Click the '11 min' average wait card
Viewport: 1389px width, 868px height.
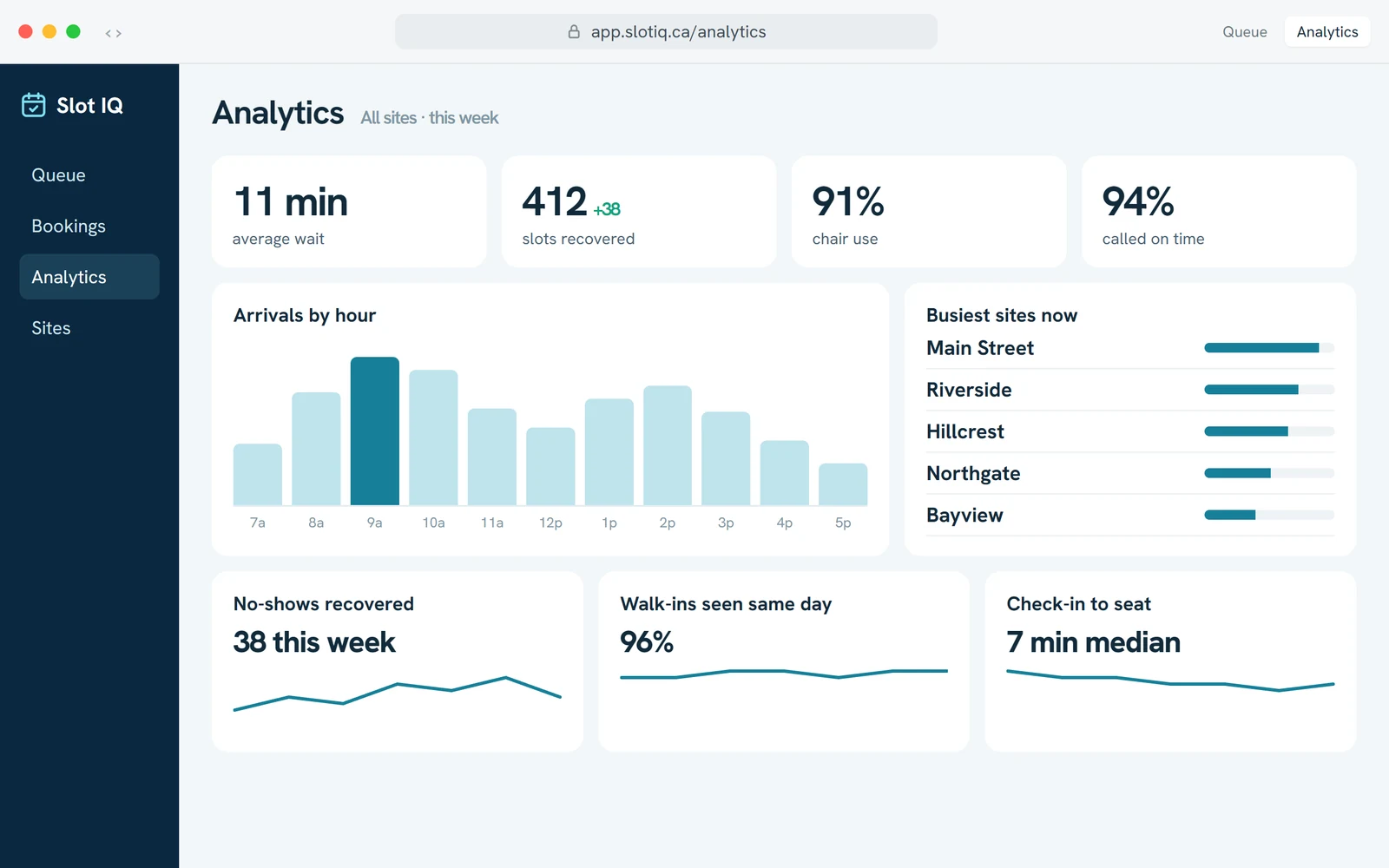click(x=349, y=212)
